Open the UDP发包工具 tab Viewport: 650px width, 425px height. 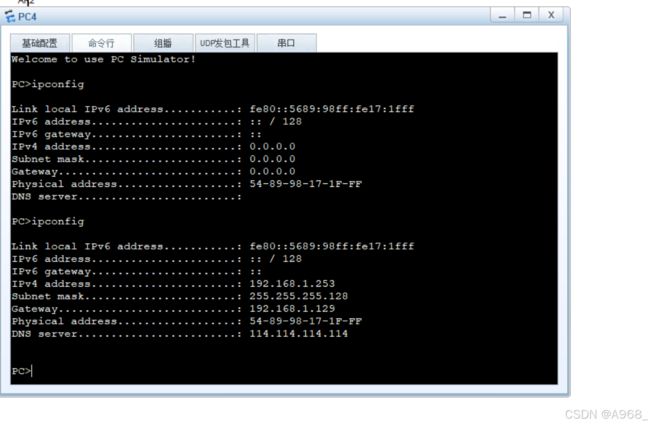[225, 43]
